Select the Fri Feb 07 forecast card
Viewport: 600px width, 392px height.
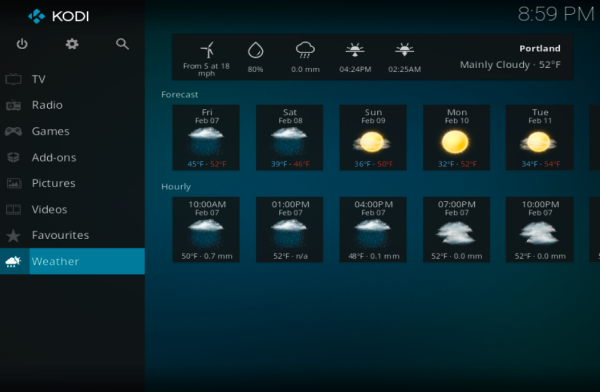tap(206, 137)
